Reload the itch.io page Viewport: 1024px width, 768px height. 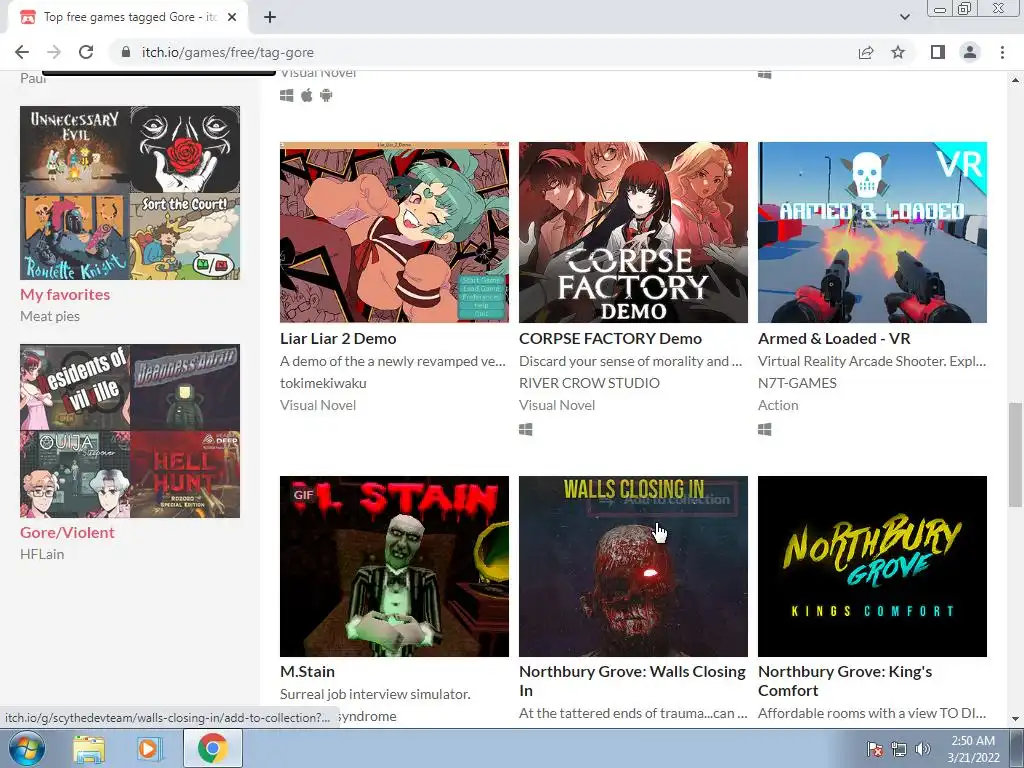[x=86, y=52]
